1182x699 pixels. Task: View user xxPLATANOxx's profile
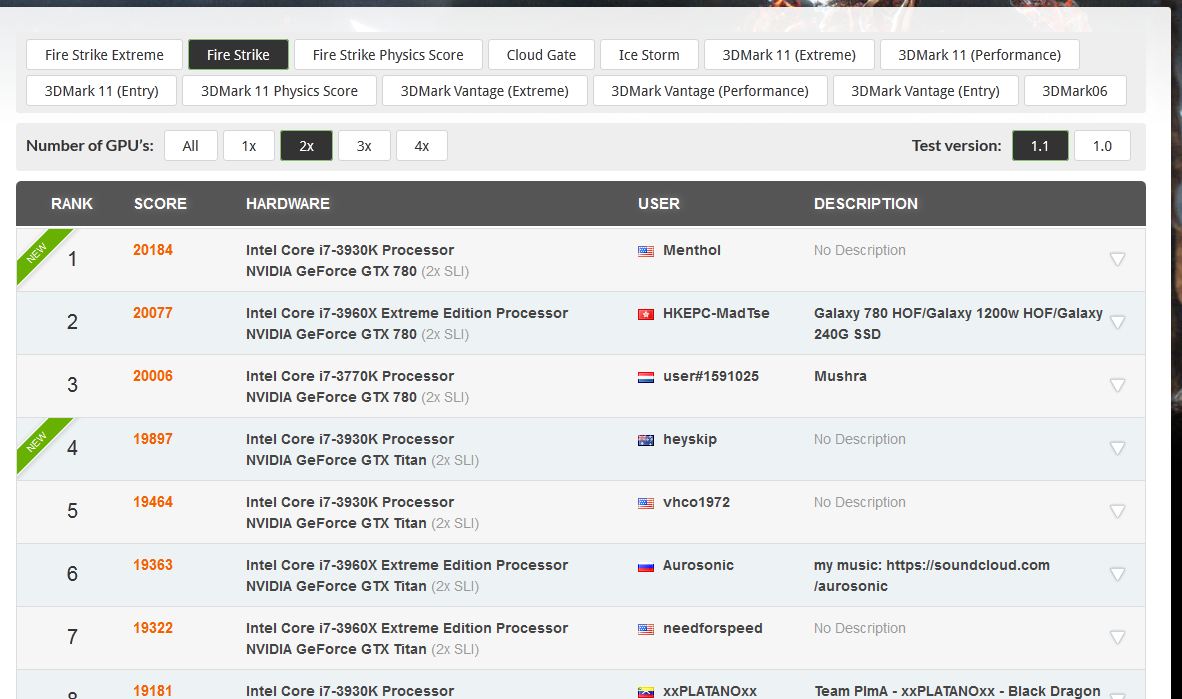click(x=710, y=691)
